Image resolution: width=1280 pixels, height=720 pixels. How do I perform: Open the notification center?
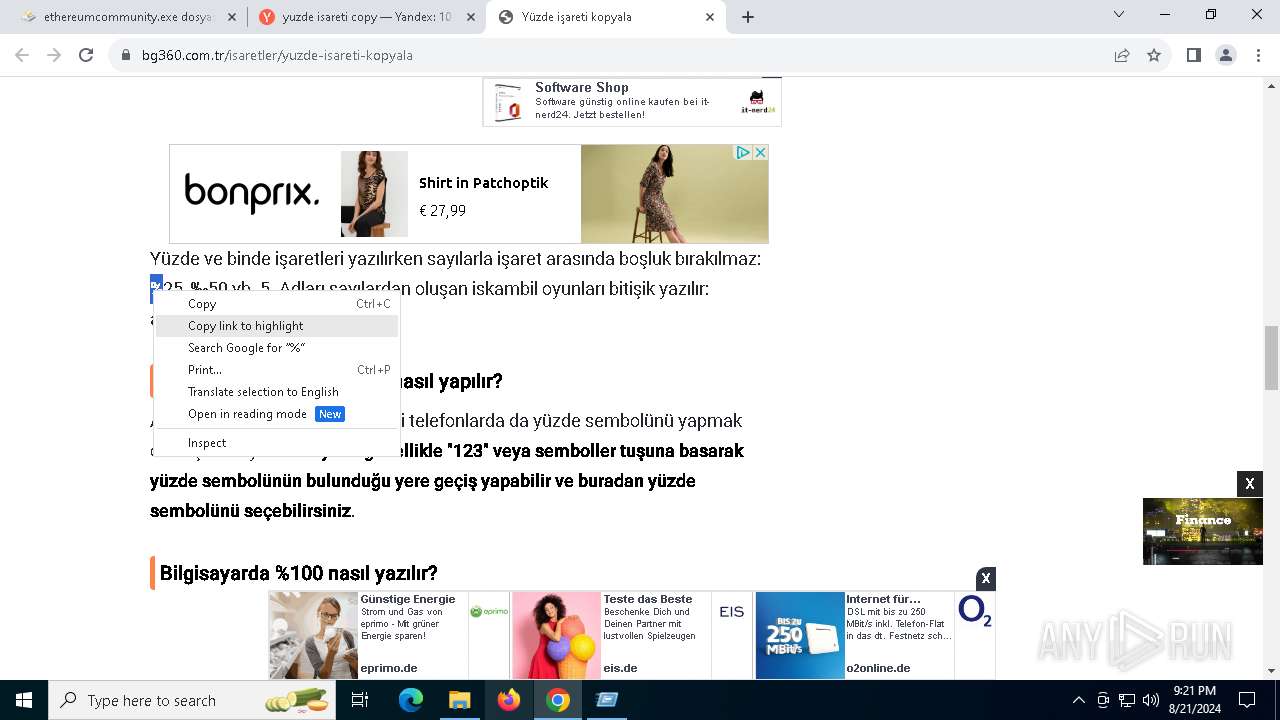(x=1247, y=700)
